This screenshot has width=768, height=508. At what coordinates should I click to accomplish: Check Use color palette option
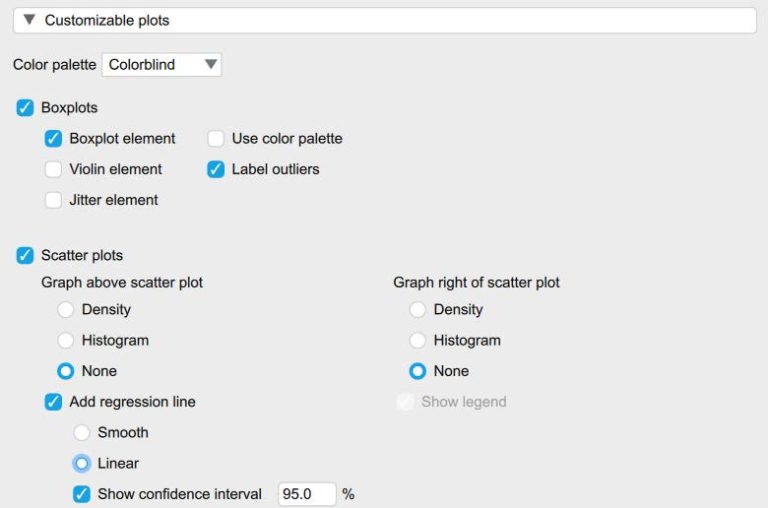(x=216, y=139)
